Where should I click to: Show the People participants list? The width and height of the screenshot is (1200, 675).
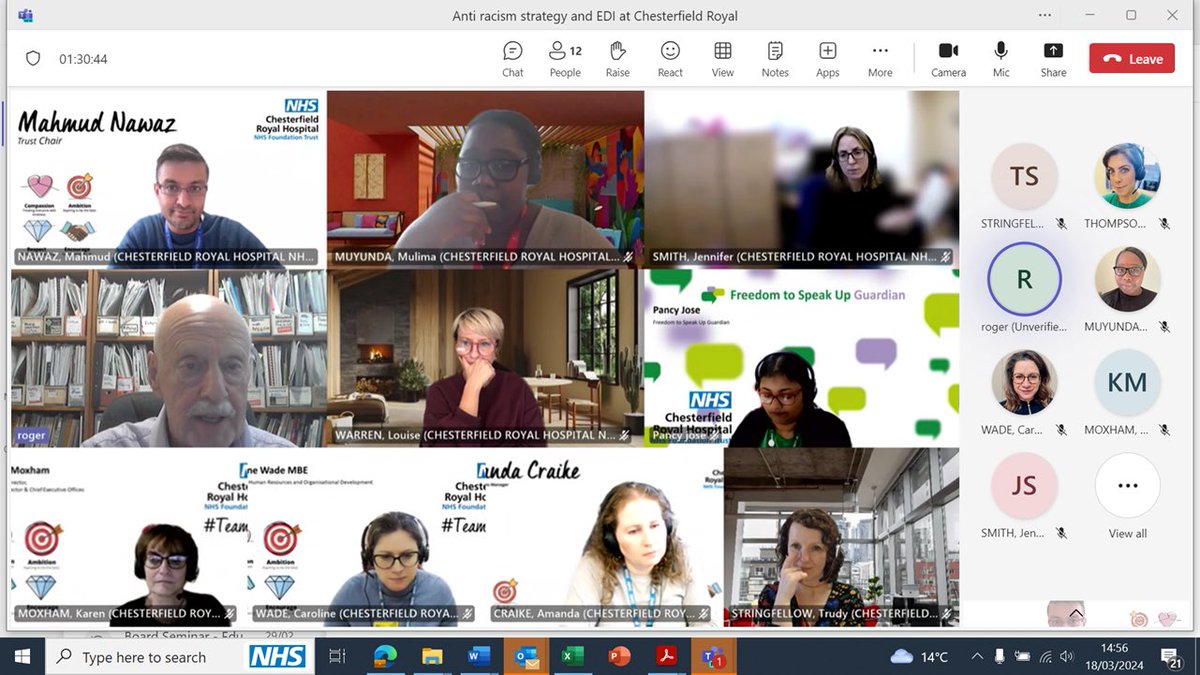[565, 59]
